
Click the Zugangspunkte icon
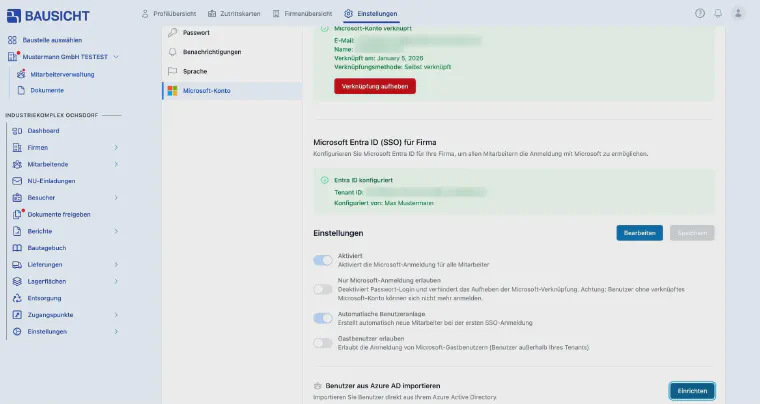pyautogui.click(x=17, y=315)
